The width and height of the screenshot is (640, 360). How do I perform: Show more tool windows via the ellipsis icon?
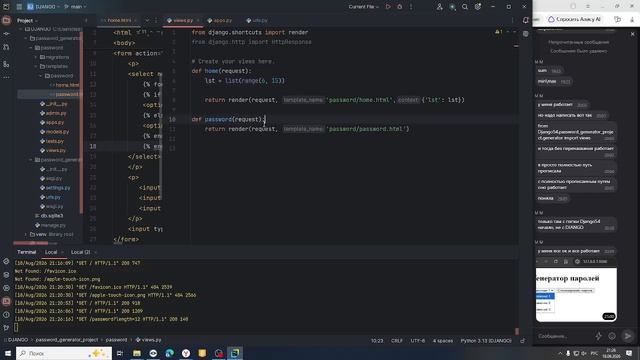click(6, 77)
